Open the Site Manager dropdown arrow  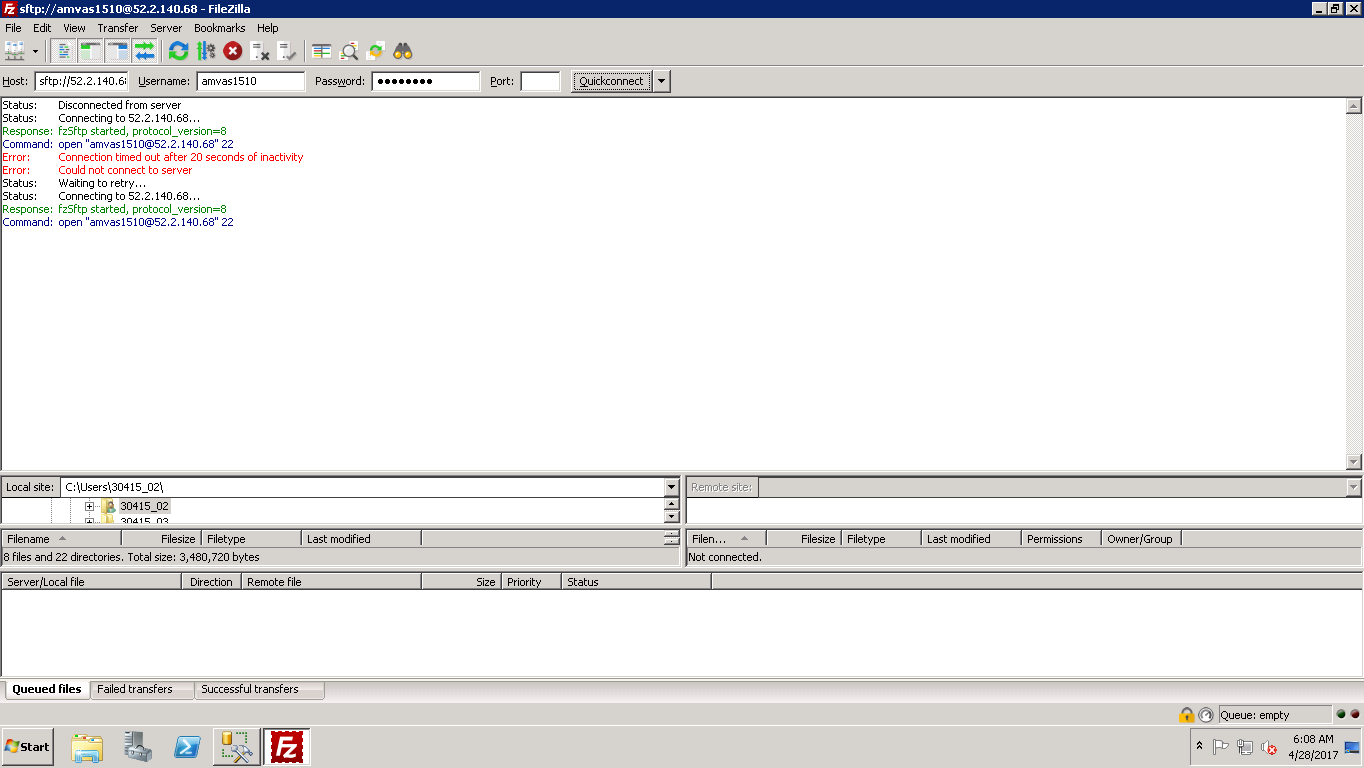click(35, 50)
